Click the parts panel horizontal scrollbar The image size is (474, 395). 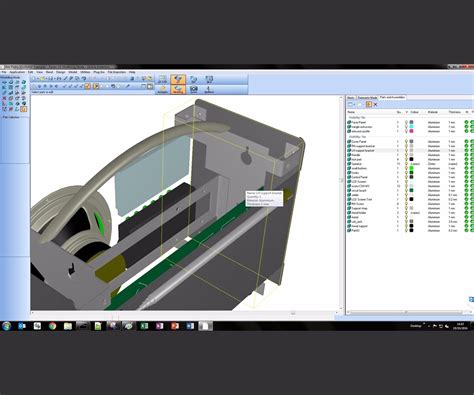click(x=407, y=312)
